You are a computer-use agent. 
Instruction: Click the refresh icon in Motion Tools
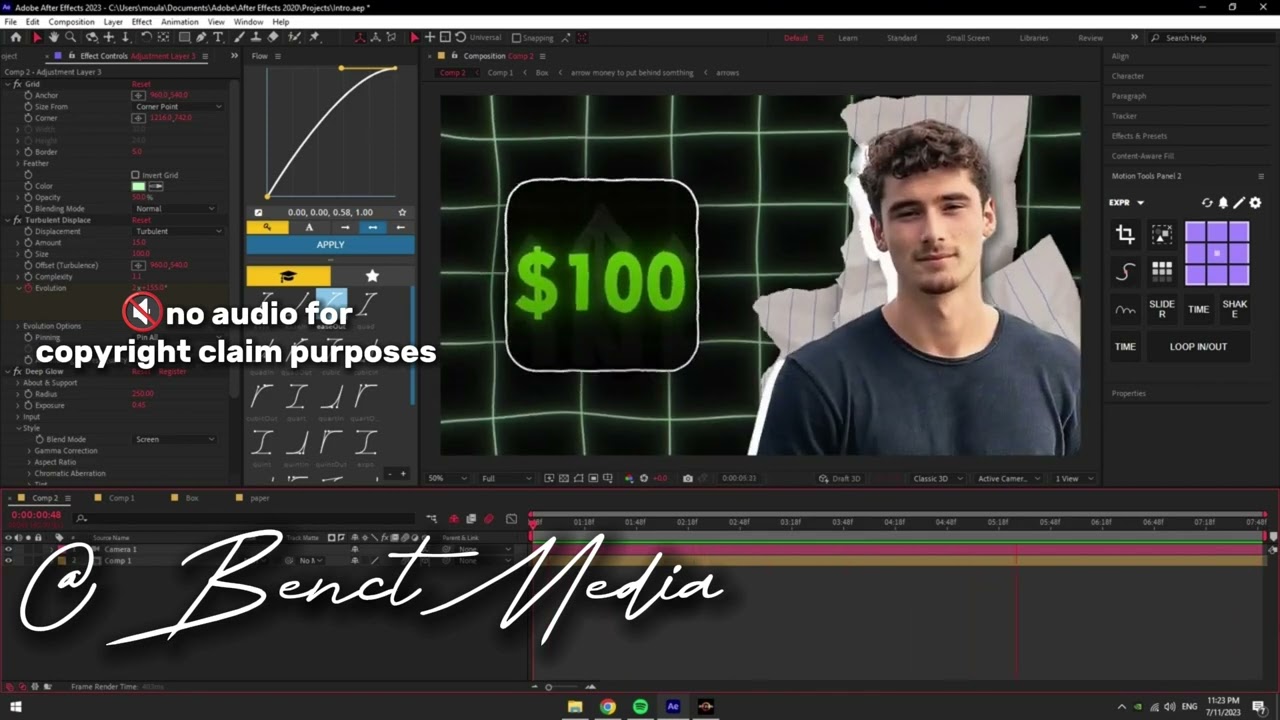(1207, 203)
